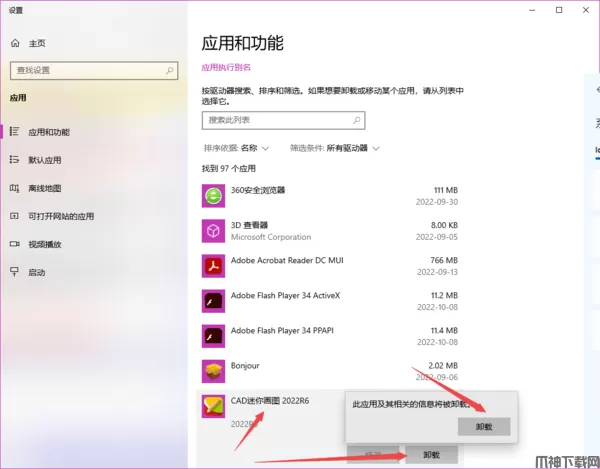Select the 360安全浏览器 app name
The height and width of the screenshot is (469, 600).
point(258,190)
